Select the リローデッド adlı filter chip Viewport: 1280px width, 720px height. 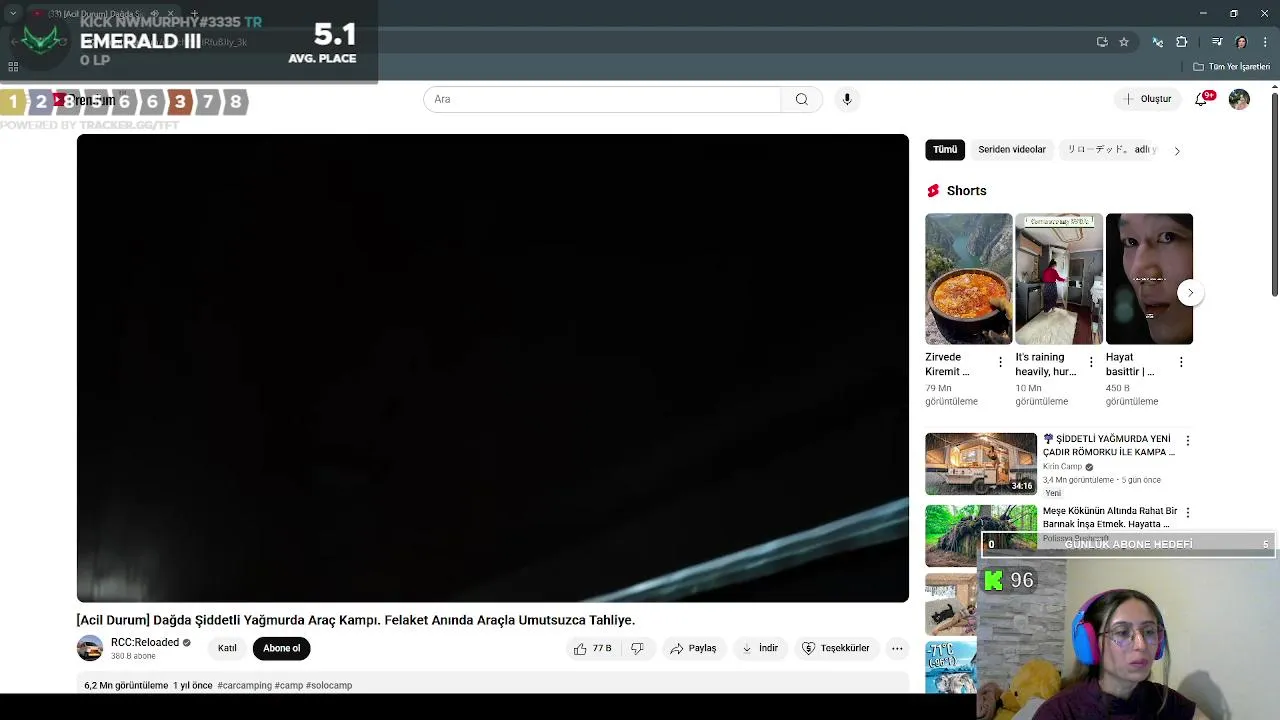point(1111,149)
